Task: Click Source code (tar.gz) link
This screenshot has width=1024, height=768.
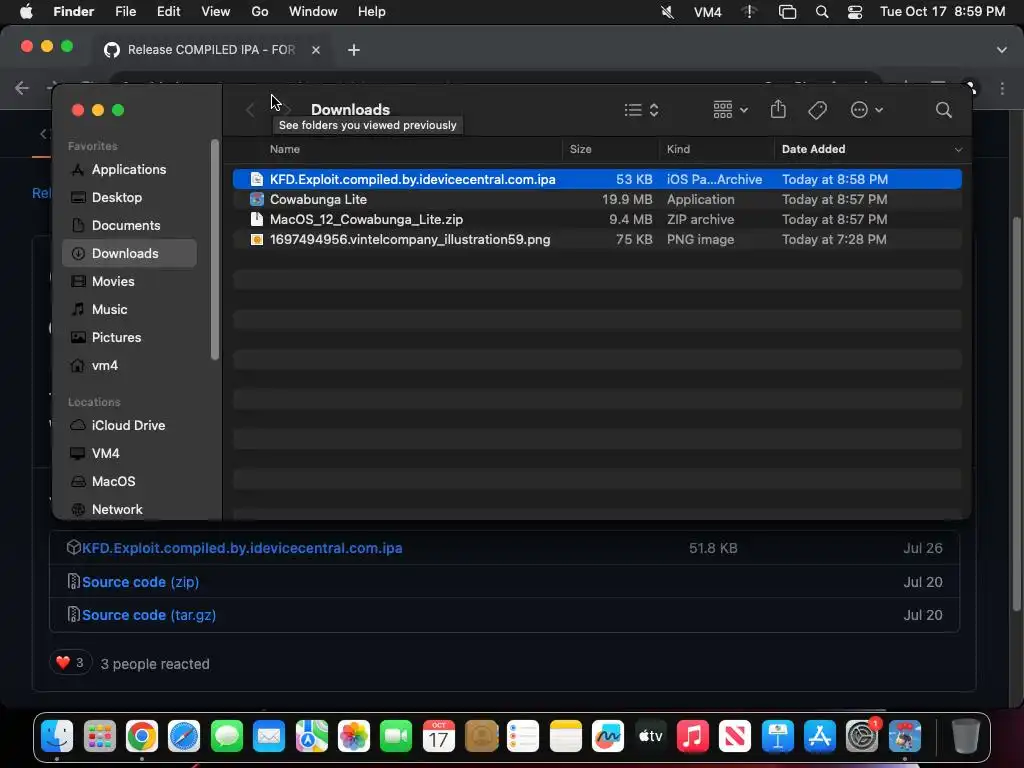Action: pyautogui.click(x=149, y=615)
